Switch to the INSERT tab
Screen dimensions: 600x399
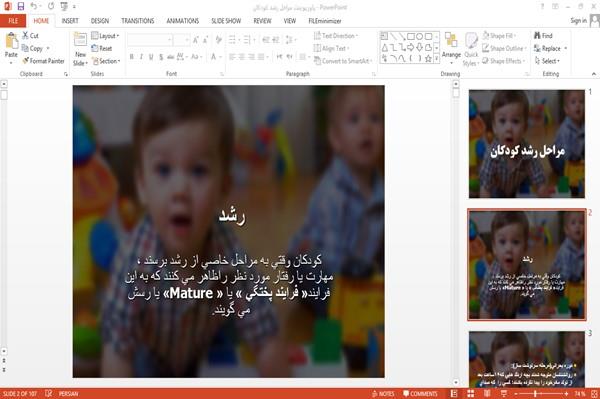tap(70, 21)
